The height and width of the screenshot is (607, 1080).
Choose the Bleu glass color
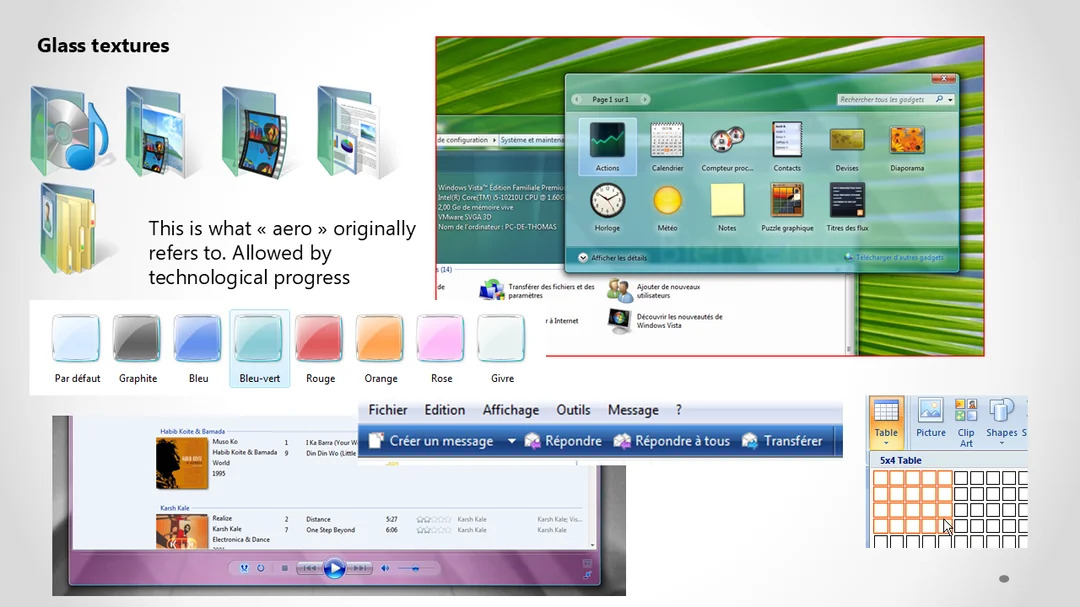pos(198,349)
